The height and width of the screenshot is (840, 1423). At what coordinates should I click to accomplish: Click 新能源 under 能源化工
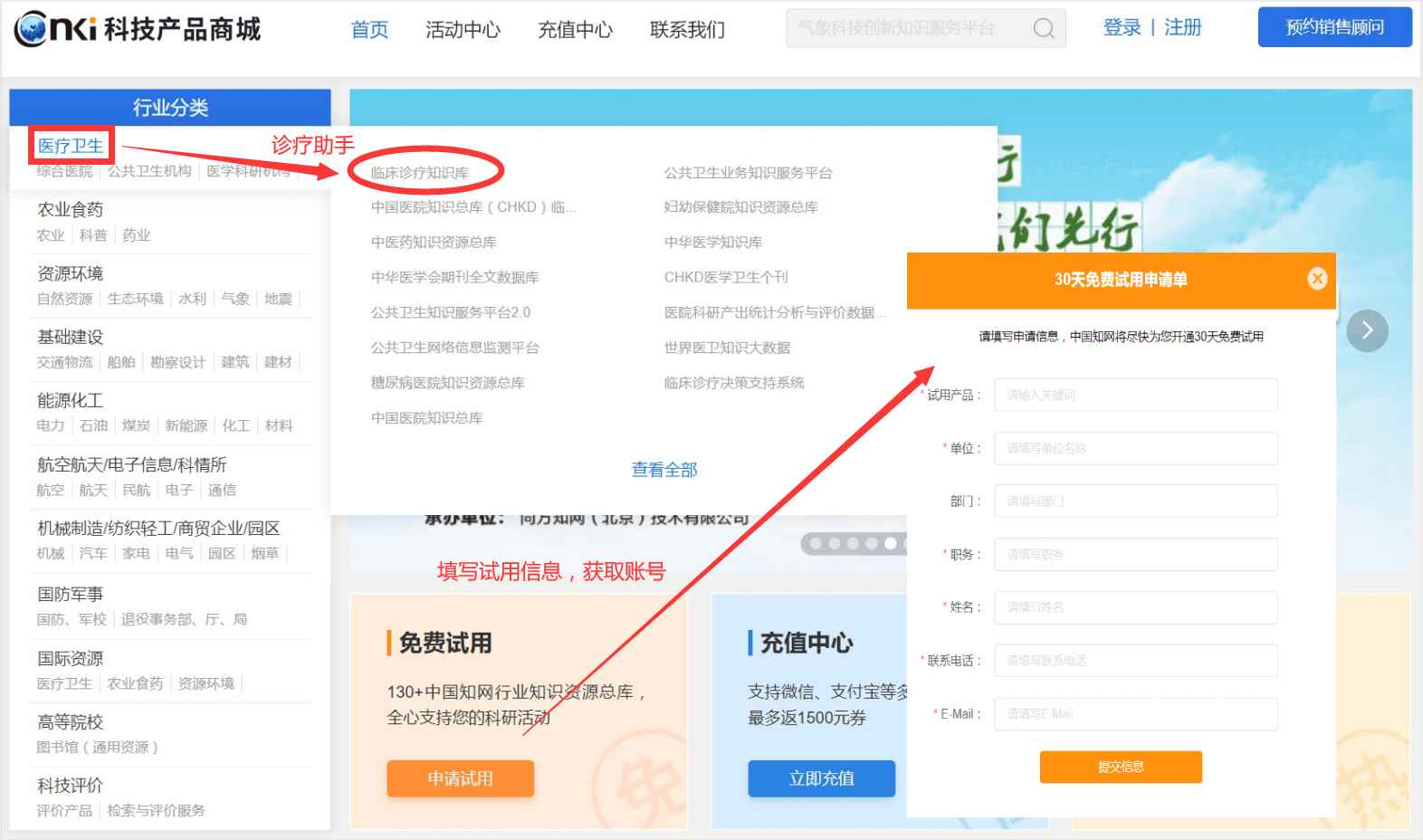click(186, 425)
